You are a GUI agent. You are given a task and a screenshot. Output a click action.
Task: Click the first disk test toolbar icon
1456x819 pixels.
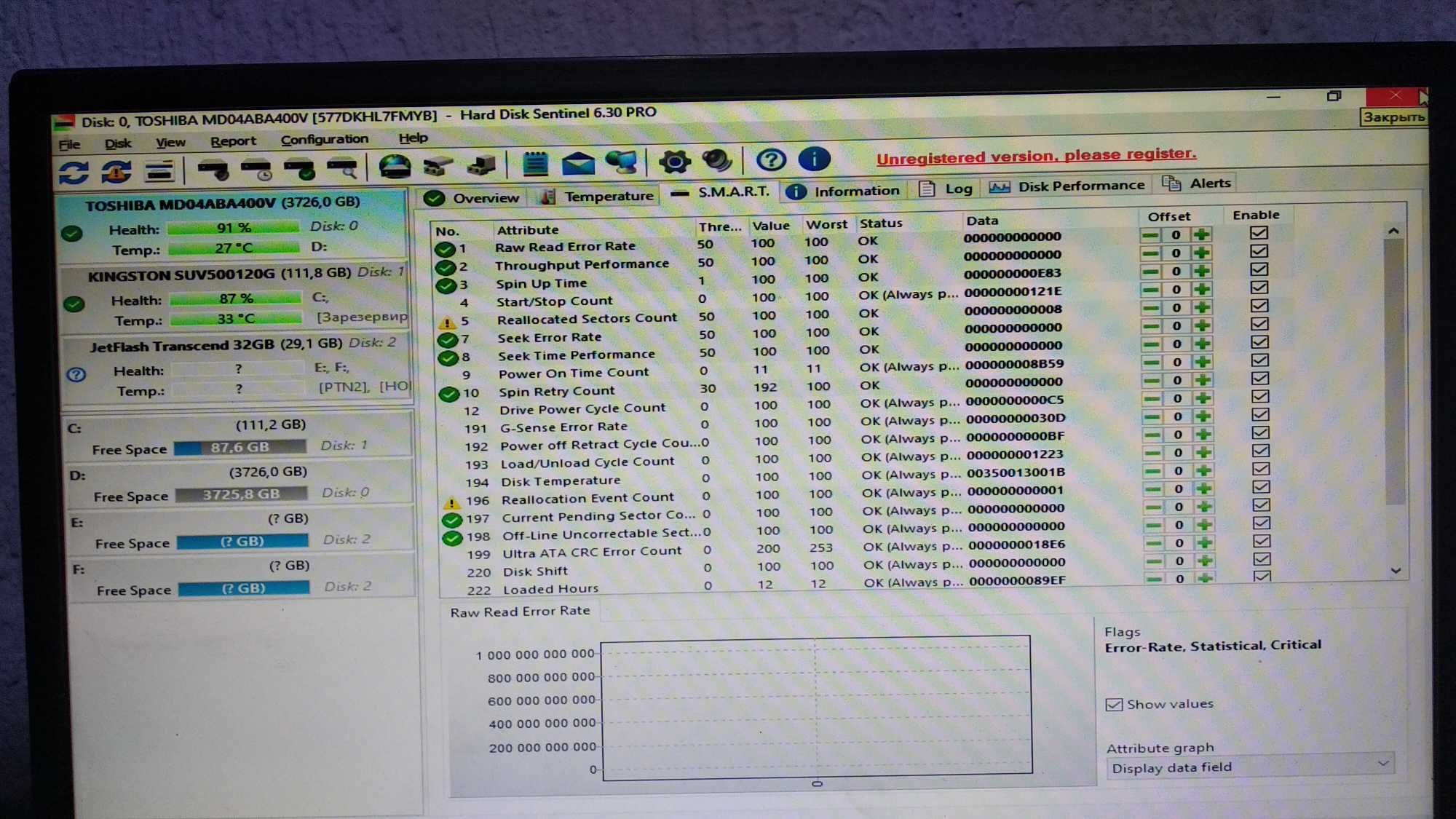213,170
